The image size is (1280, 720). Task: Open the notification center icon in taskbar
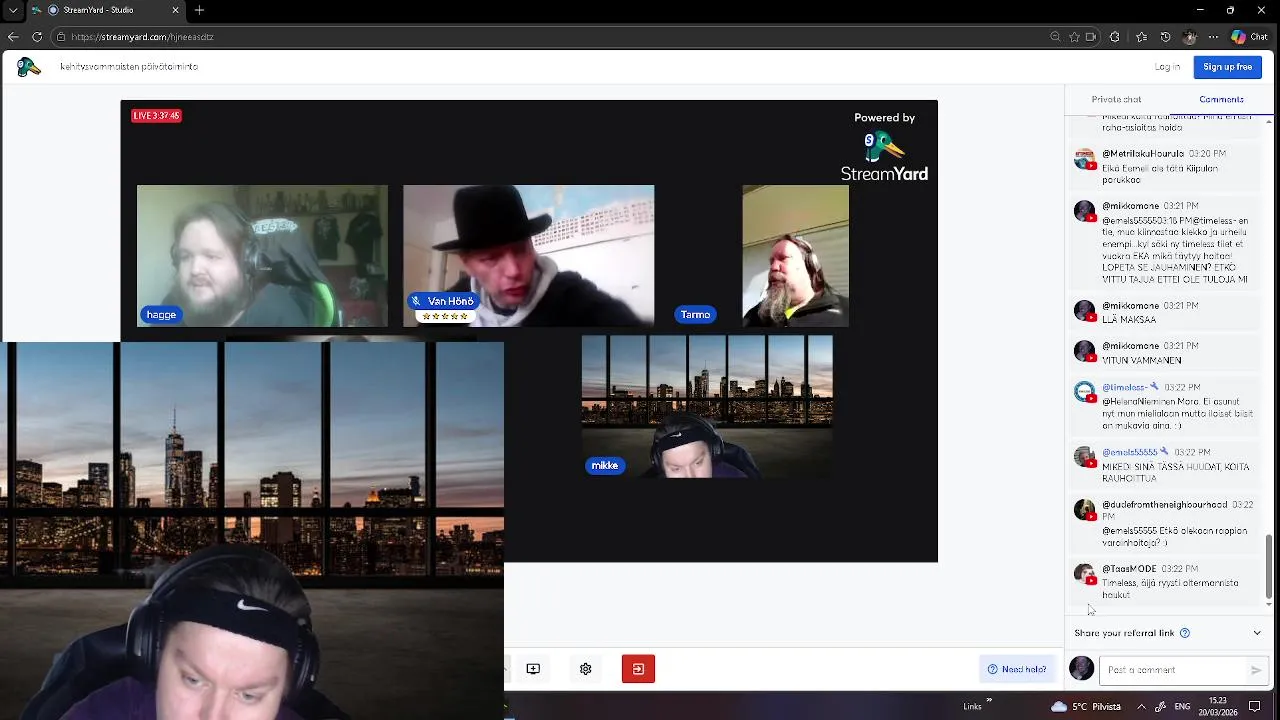1255,706
